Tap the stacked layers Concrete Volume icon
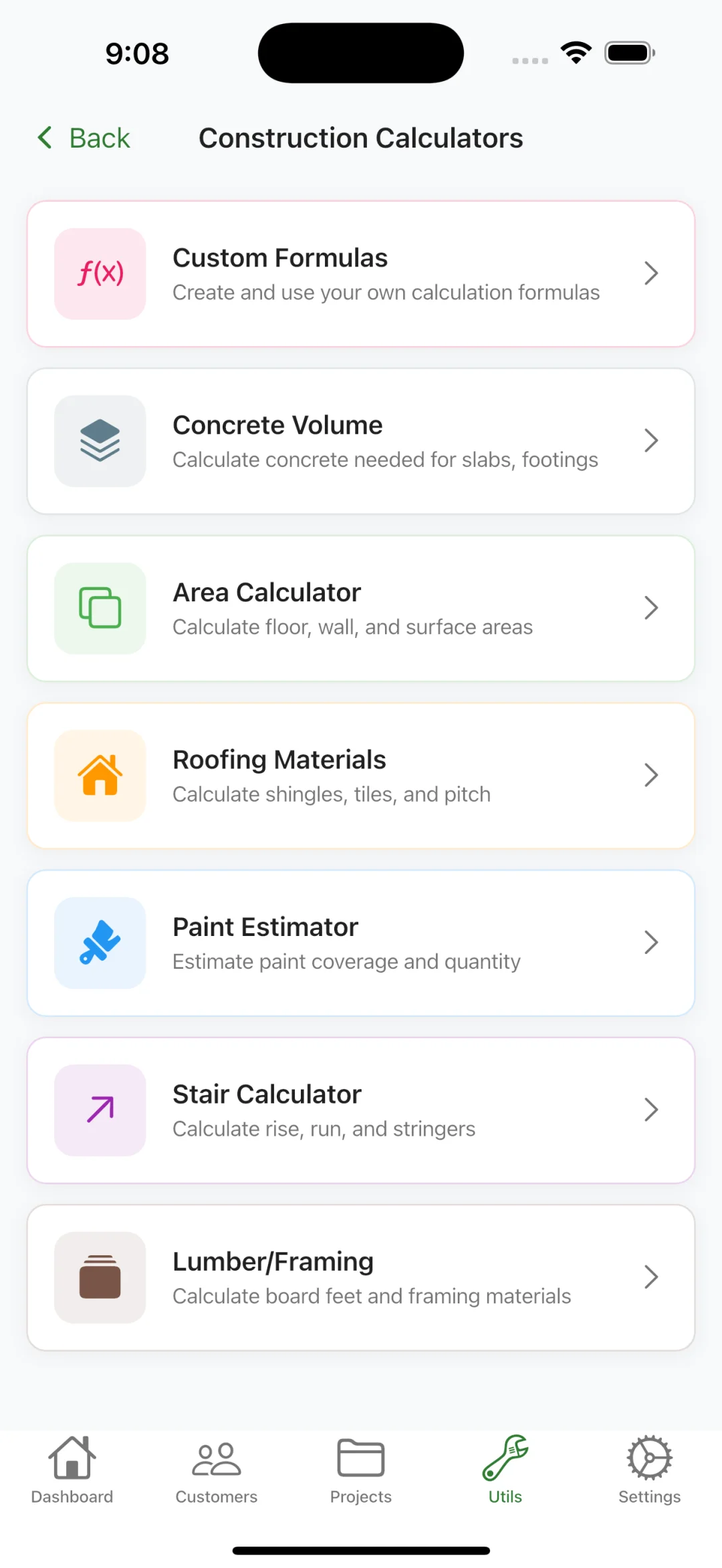 tap(100, 441)
